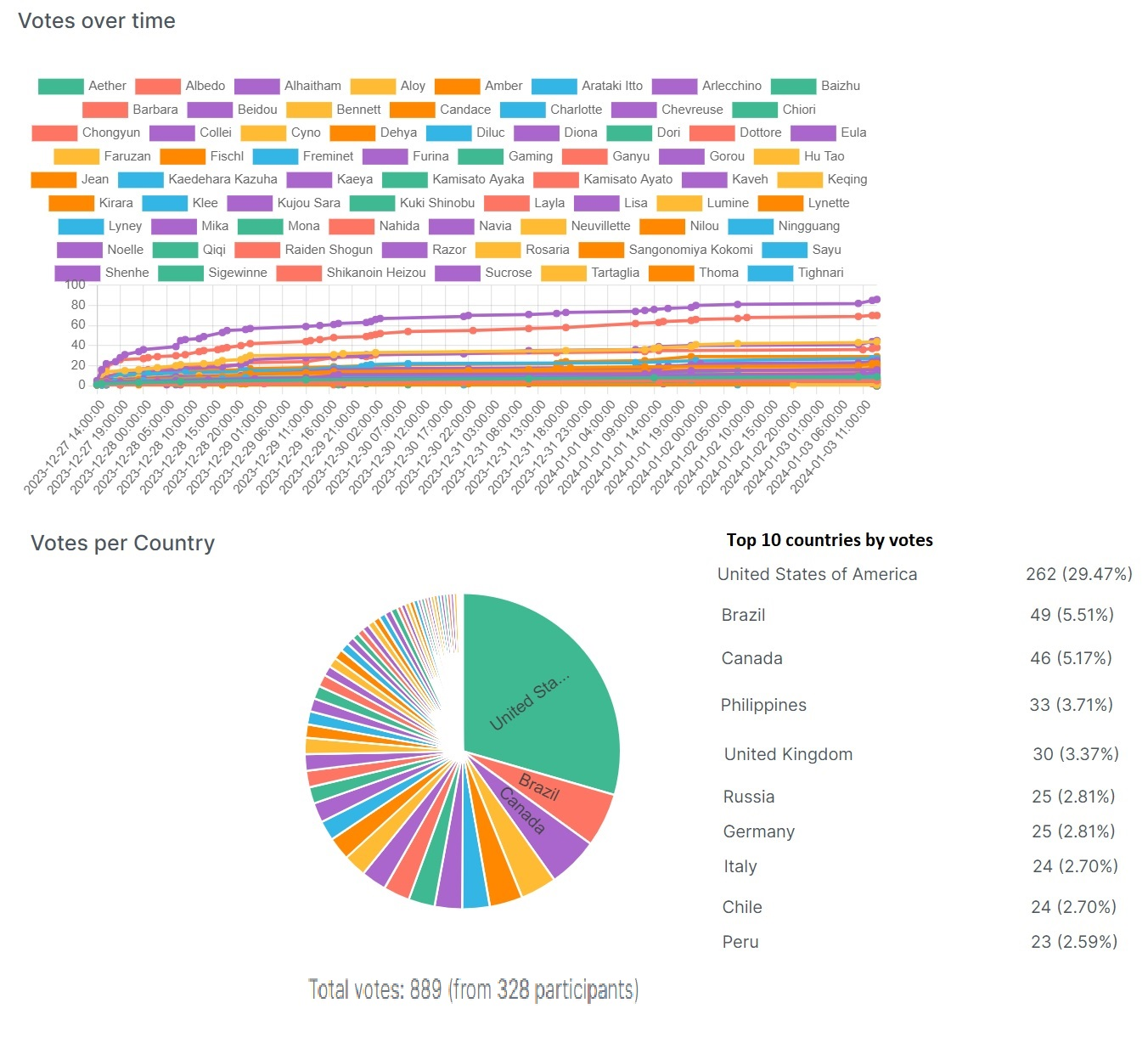Click the Chongyun legend color swatch

point(54,132)
